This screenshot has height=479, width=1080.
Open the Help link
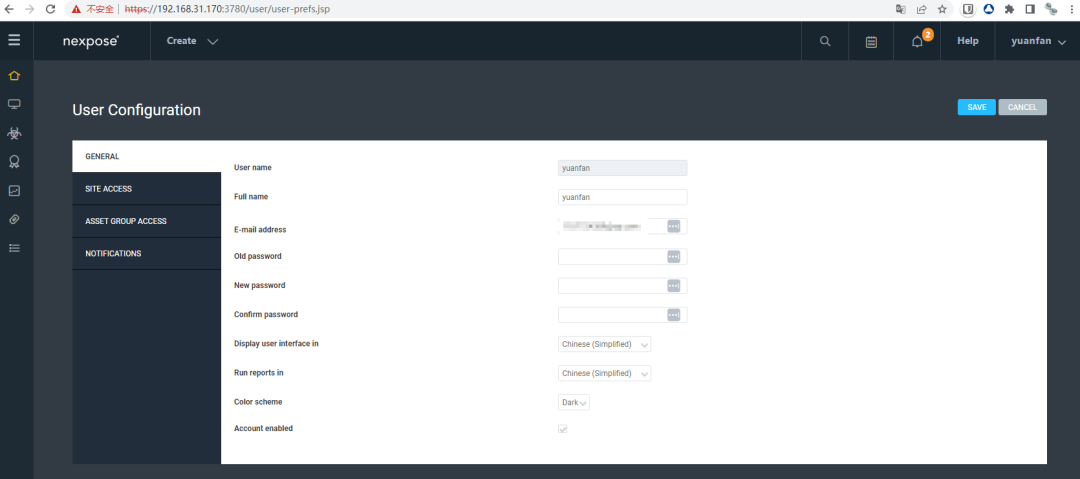(968, 41)
